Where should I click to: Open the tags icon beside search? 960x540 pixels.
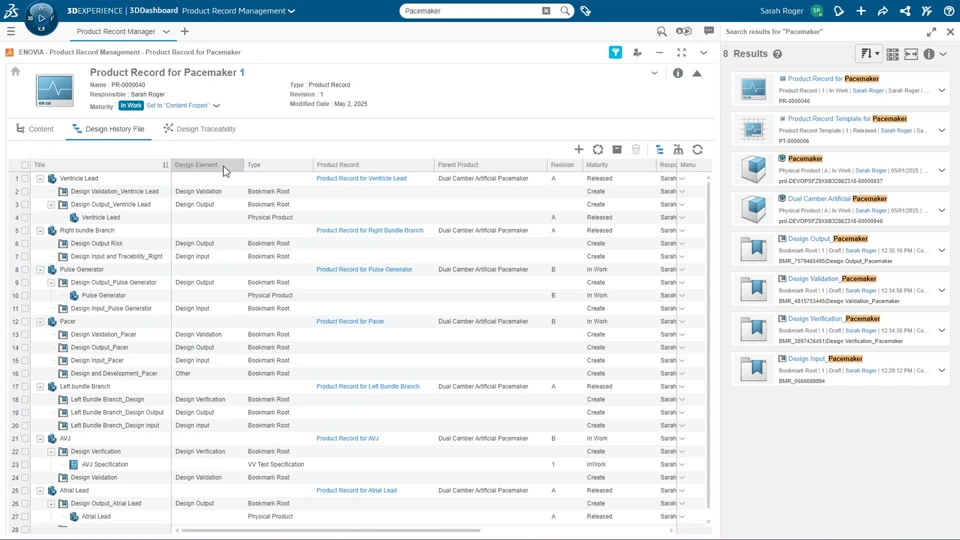click(x=585, y=10)
